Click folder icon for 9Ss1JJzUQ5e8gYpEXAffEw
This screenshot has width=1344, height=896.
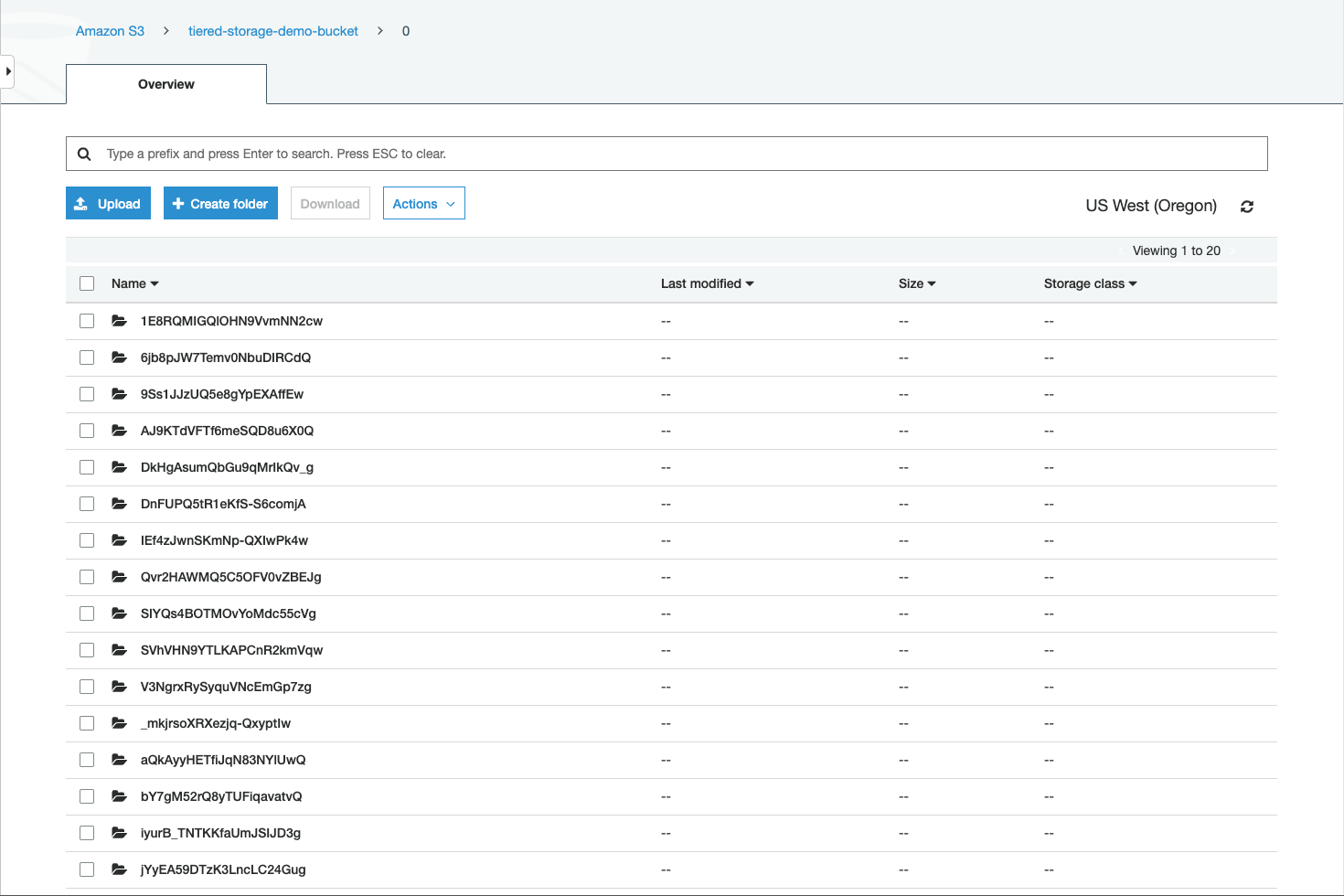tap(119, 394)
